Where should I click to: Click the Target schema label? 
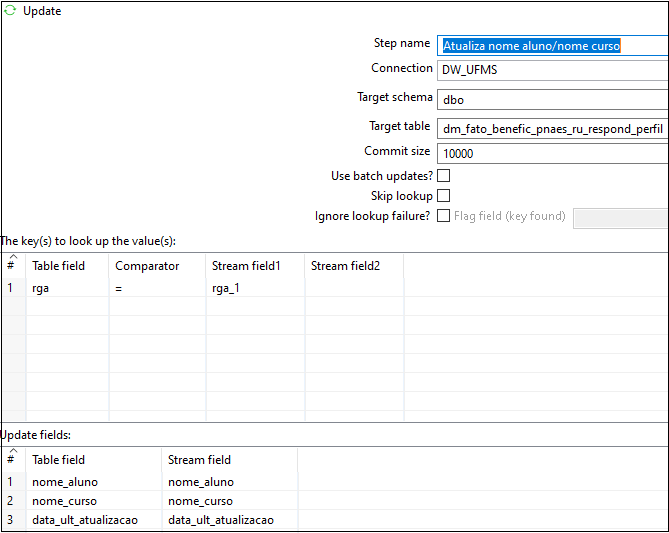pos(395,97)
